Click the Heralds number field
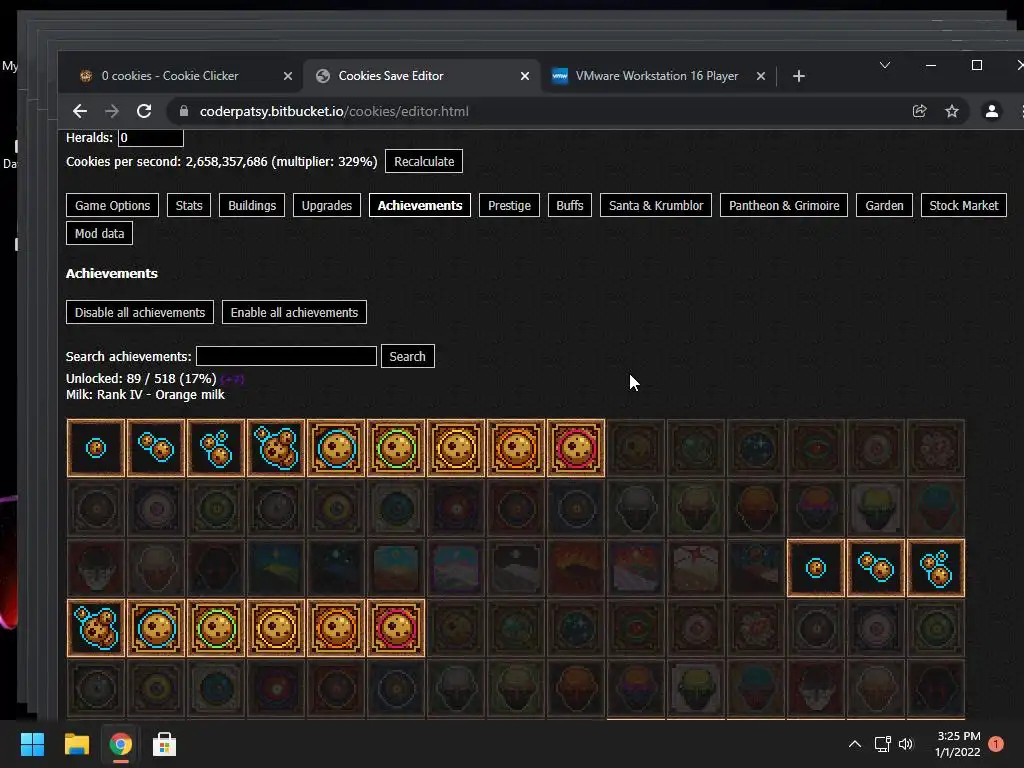1024x768 pixels. click(151, 138)
